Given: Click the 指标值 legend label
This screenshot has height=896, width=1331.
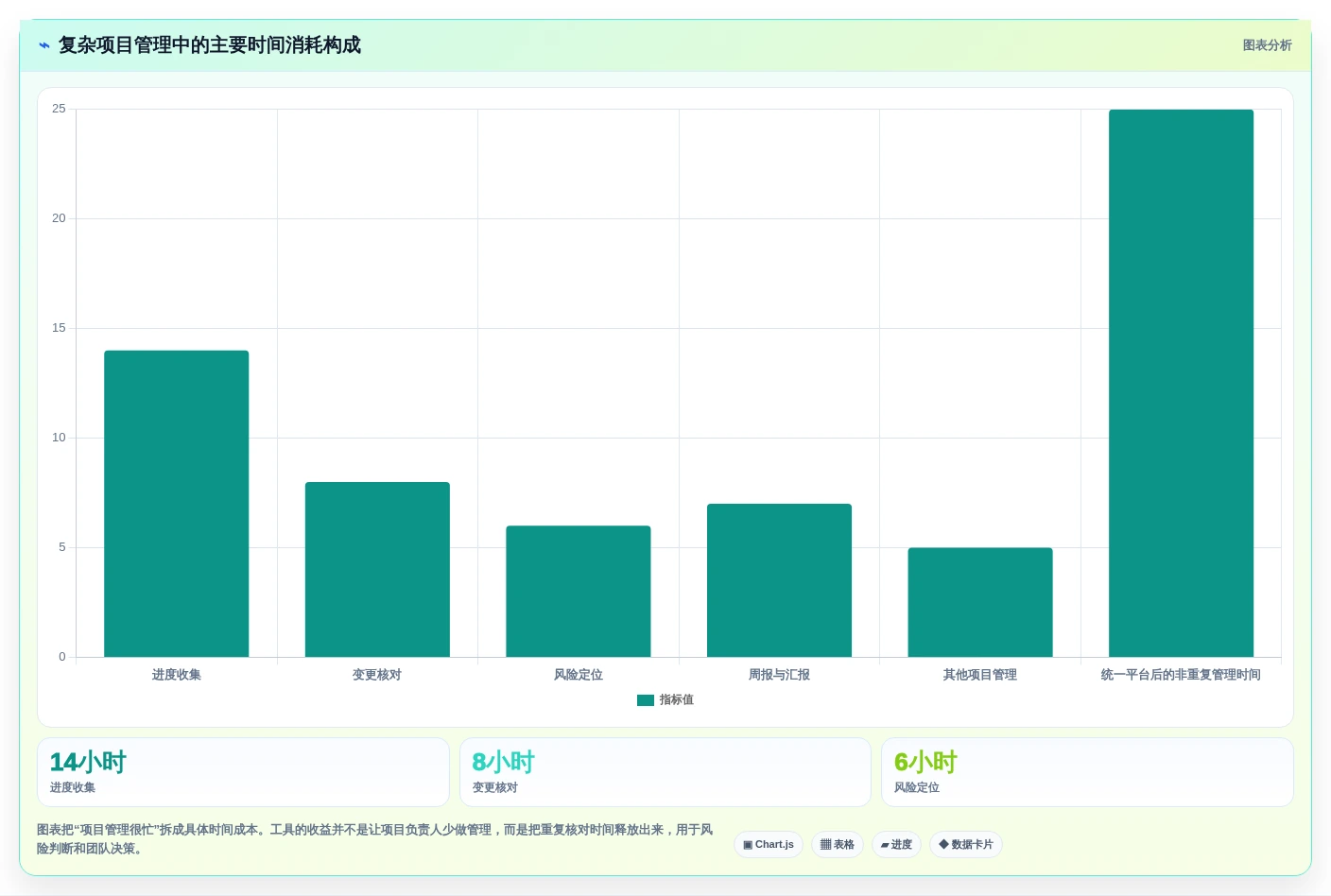Looking at the screenshot, I should 677,700.
